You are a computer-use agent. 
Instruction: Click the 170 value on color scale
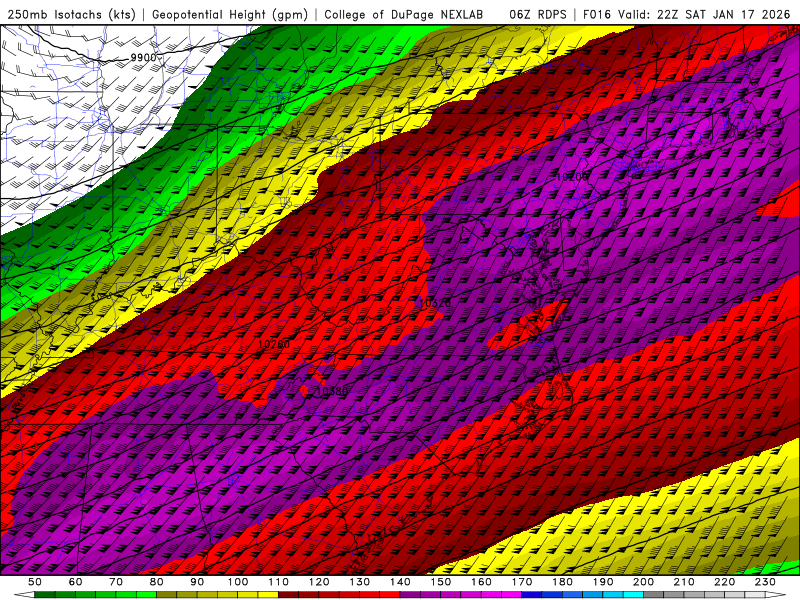pos(522,582)
